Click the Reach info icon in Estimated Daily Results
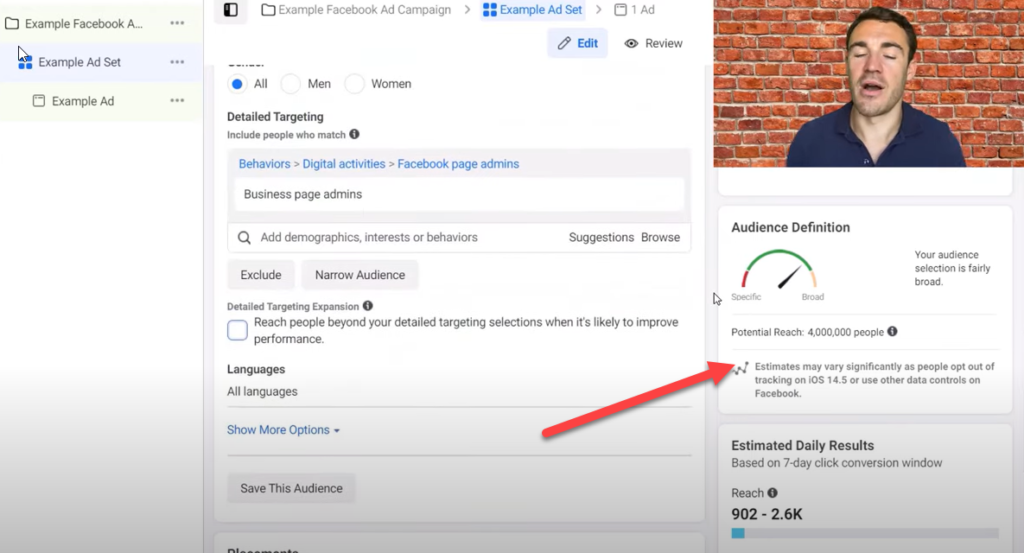Screen dimensions: 1024x553 pos(772,493)
